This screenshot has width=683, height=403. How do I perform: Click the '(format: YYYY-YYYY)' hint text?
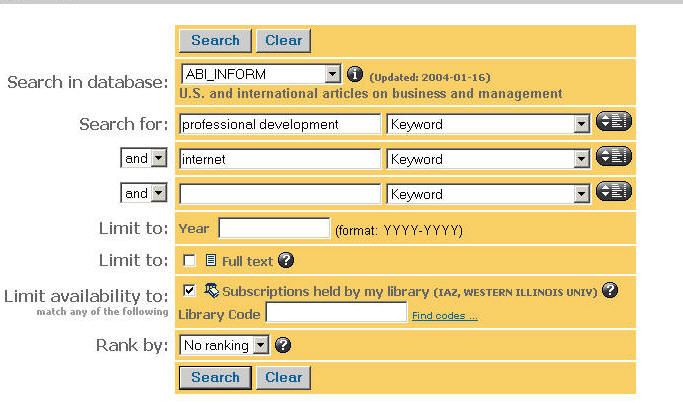click(399, 230)
